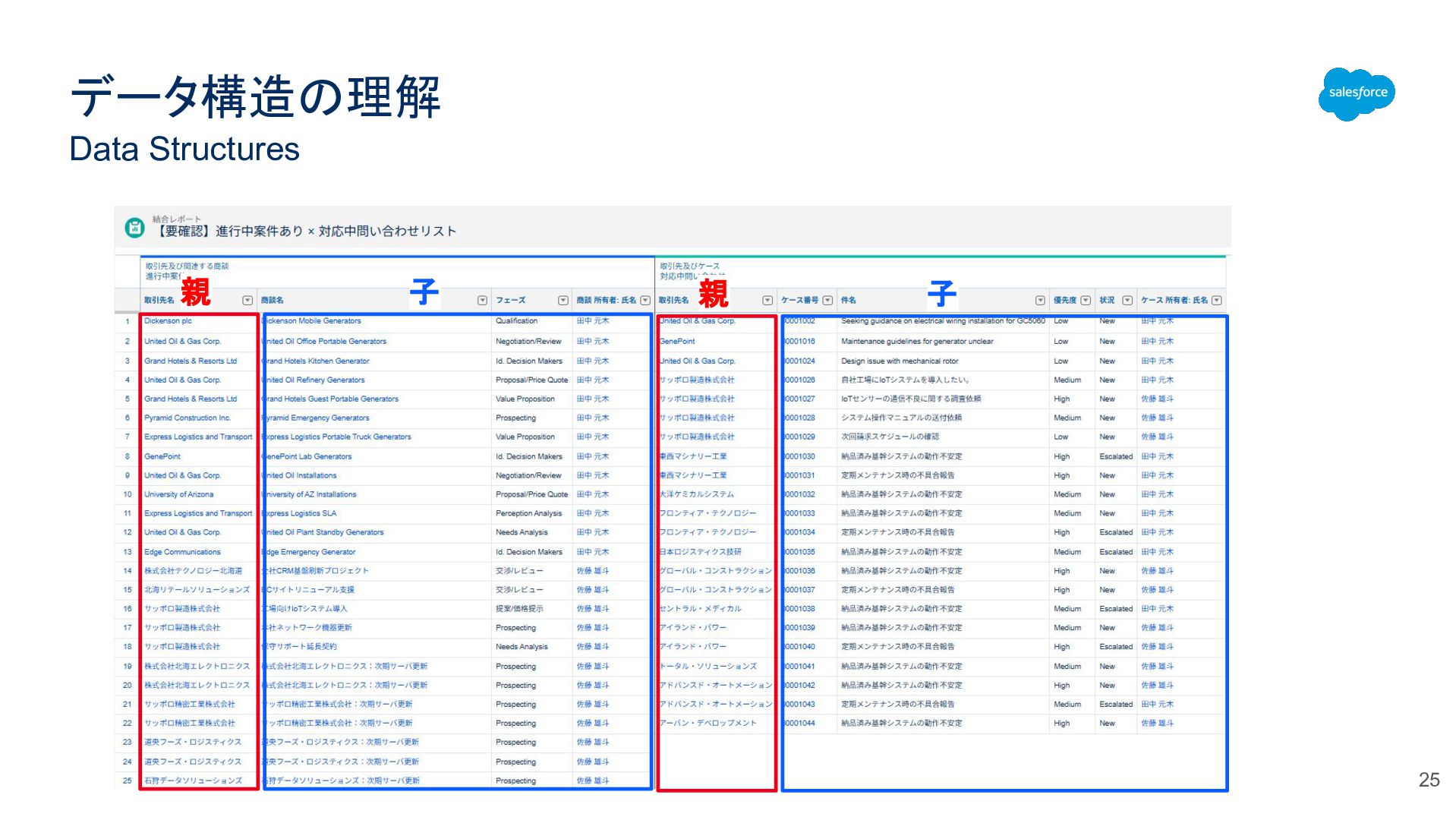1456x820 pixels.
Task: Click the Design issue with mechanical rotor subject
Action: pos(900,361)
